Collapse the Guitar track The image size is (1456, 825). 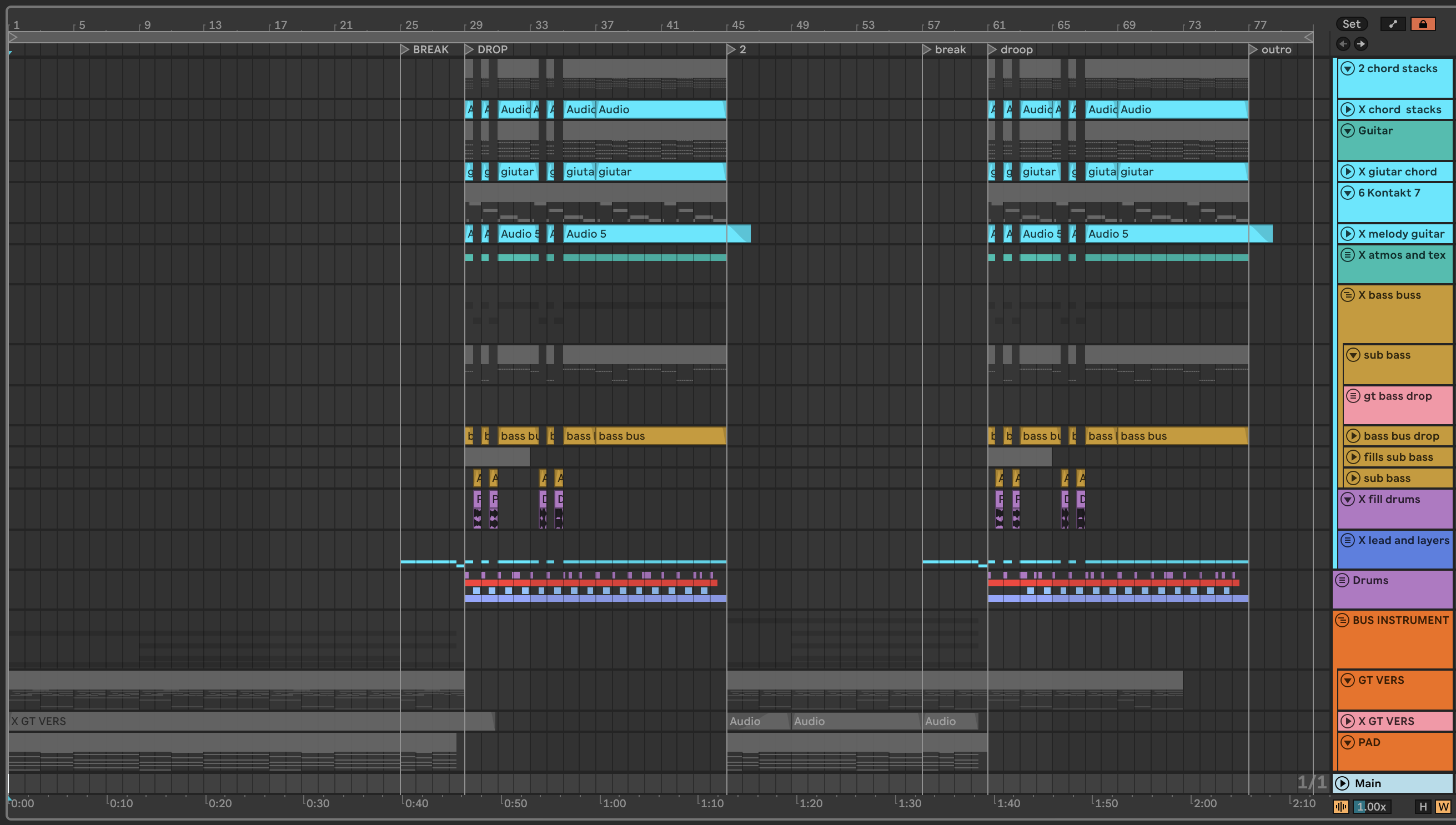1348,131
